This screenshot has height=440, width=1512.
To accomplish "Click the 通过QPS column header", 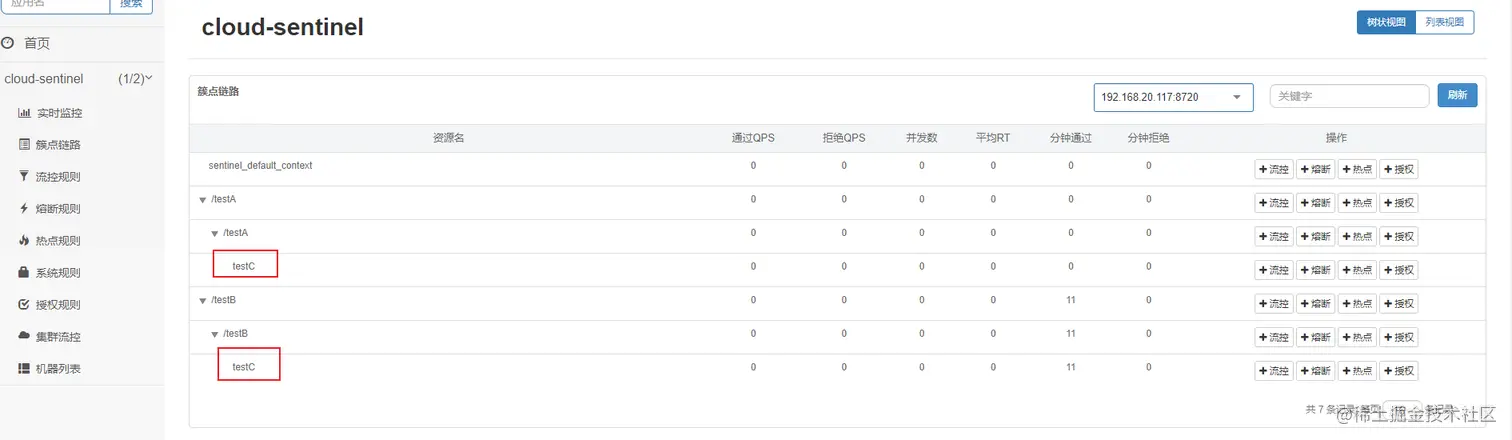I will [753, 138].
